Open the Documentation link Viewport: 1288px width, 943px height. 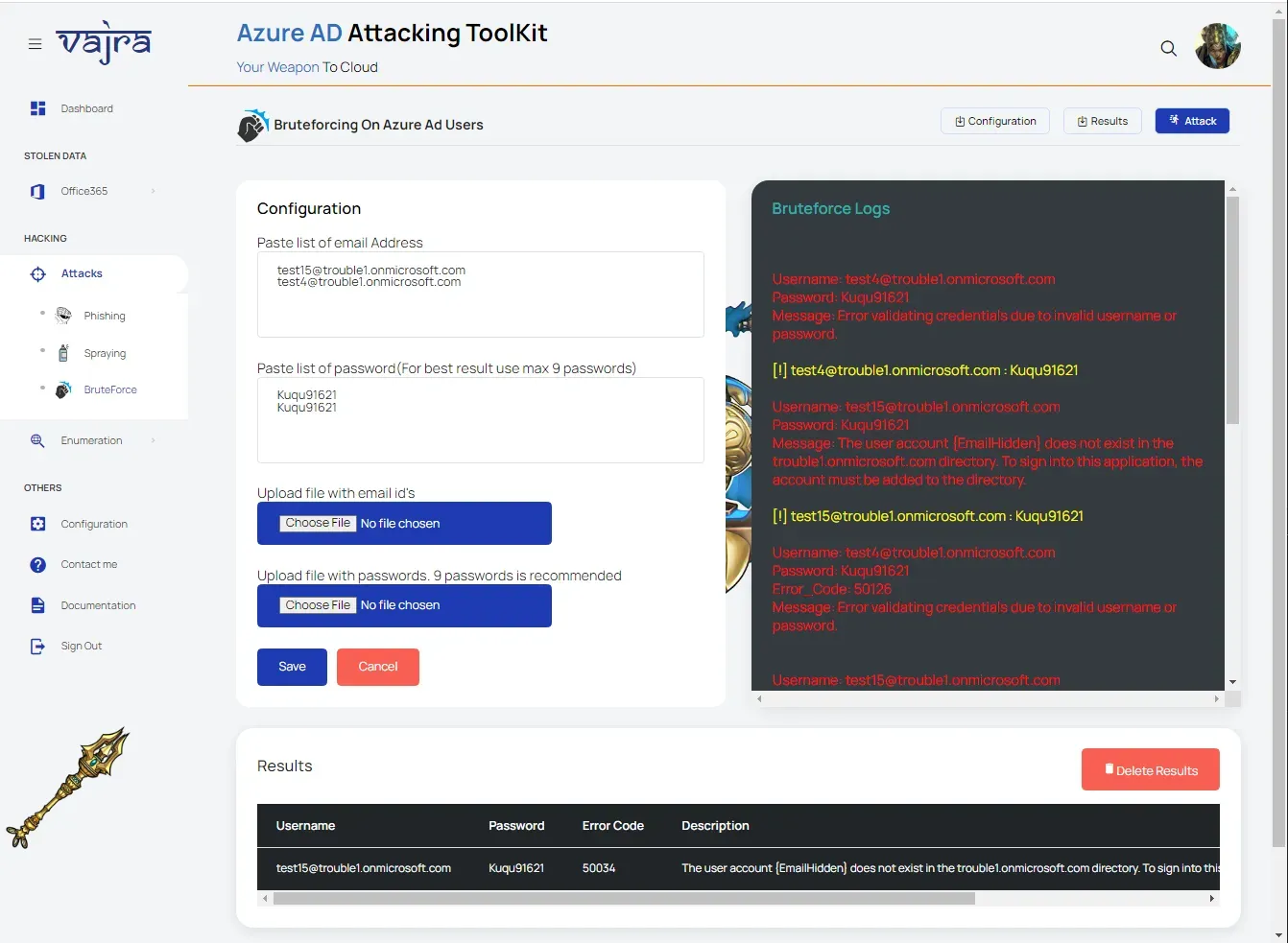pos(98,605)
